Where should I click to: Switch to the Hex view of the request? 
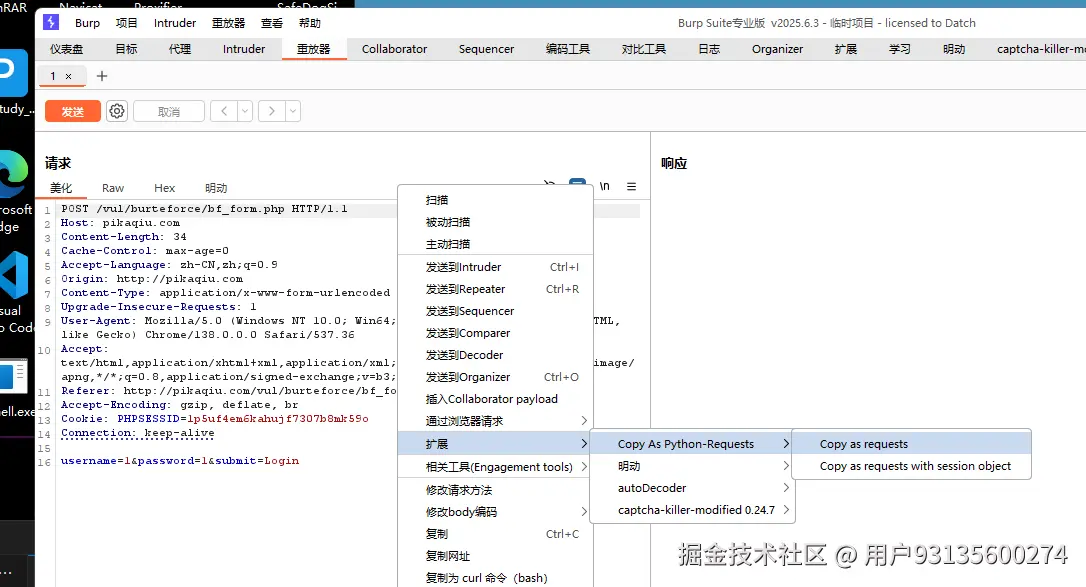coord(164,187)
